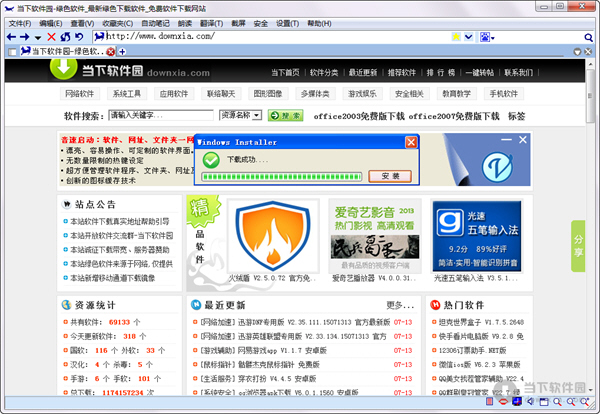This screenshot has width=600, height=414.
Task: Close the banner ad with the white X
Action: pyautogui.click(x=523, y=140)
